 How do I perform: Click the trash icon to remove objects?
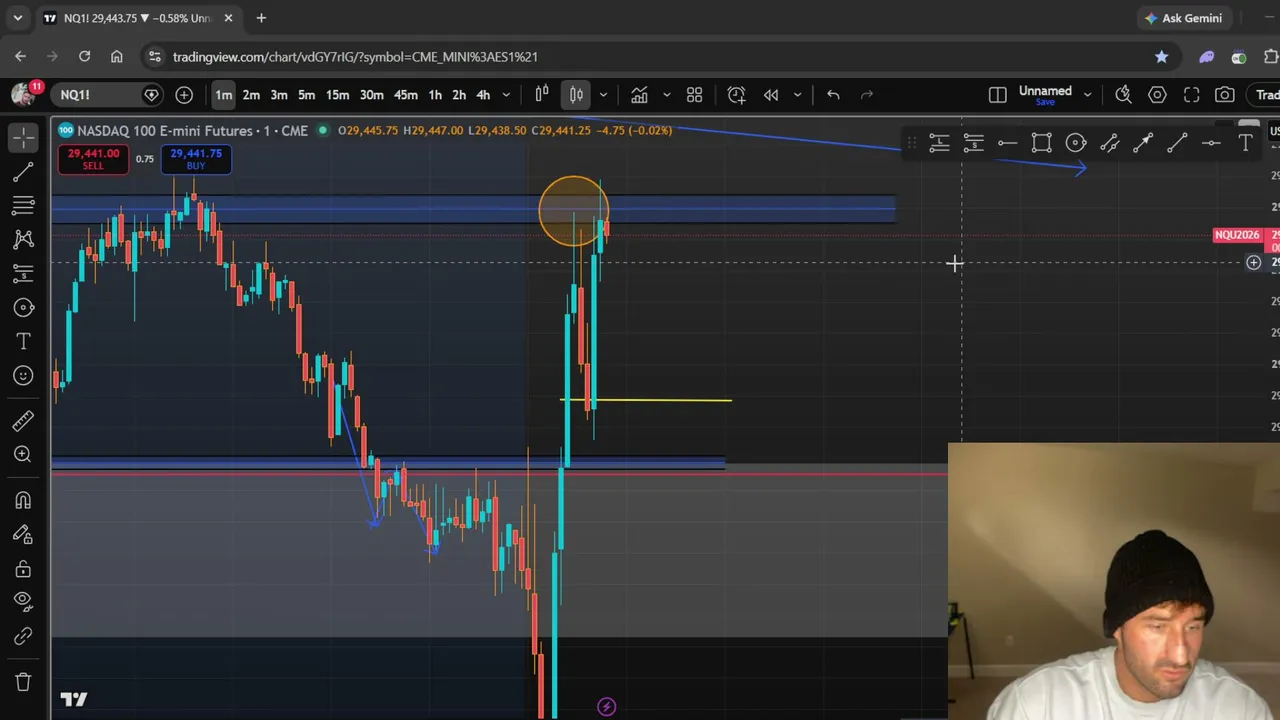[23, 682]
